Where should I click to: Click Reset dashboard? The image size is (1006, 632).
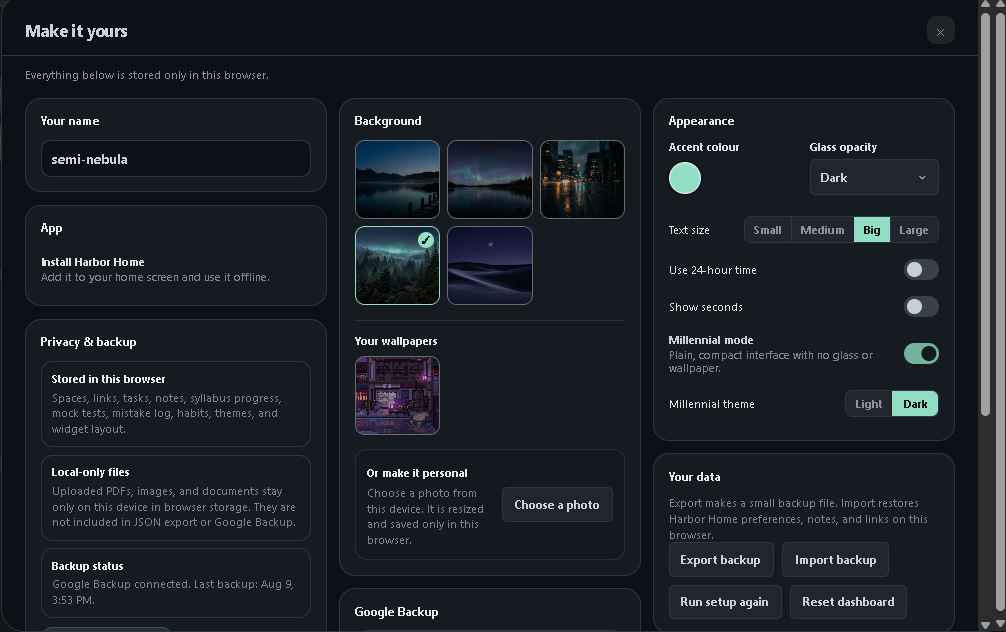[848, 602]
